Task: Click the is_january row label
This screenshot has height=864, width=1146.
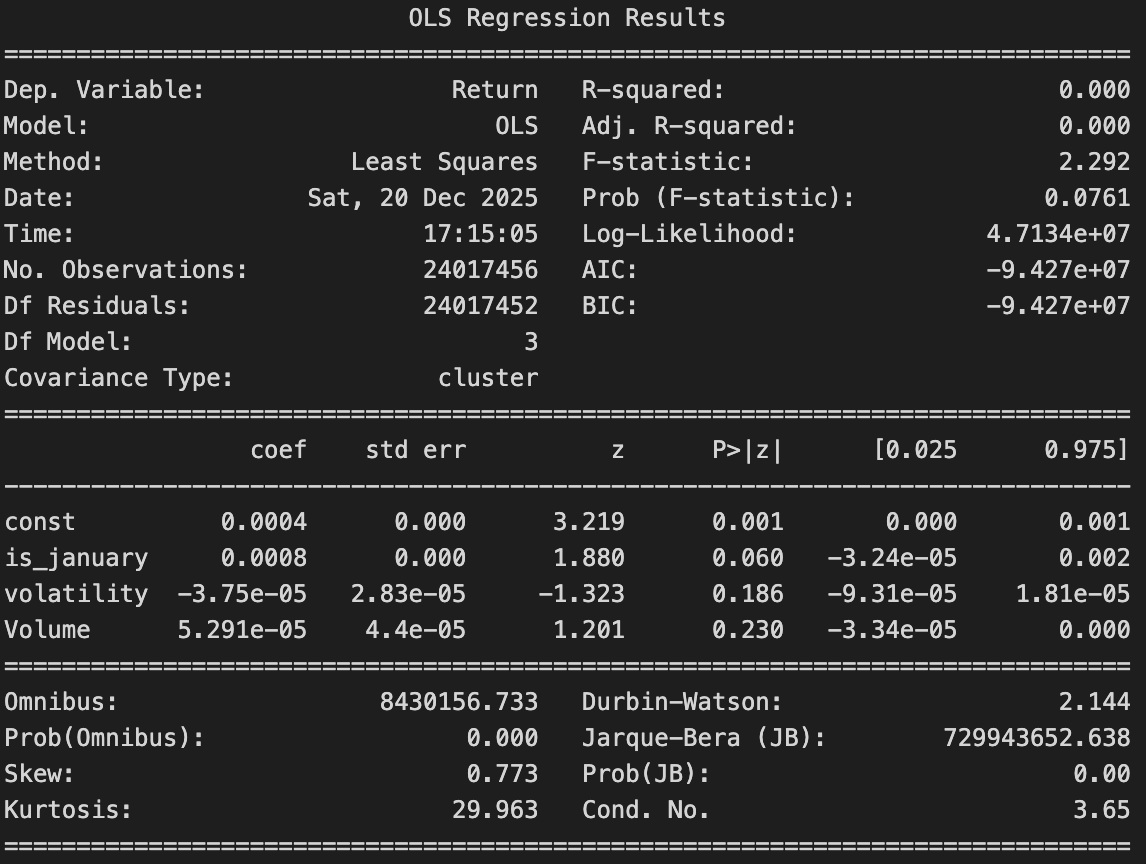Action: 76,558
